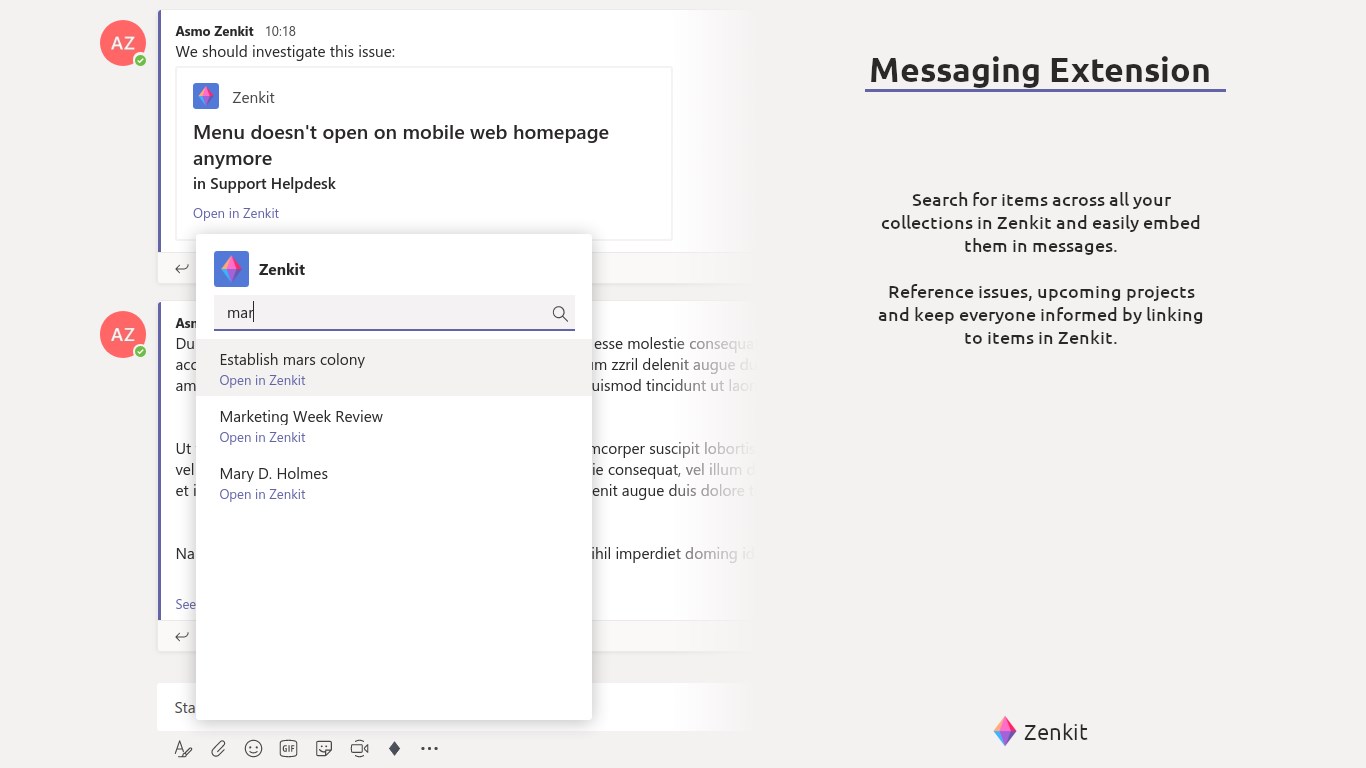Open more messaging extensions ellipsis
Viewport: 1366px width, 768px height.
(x=430, y=748)
